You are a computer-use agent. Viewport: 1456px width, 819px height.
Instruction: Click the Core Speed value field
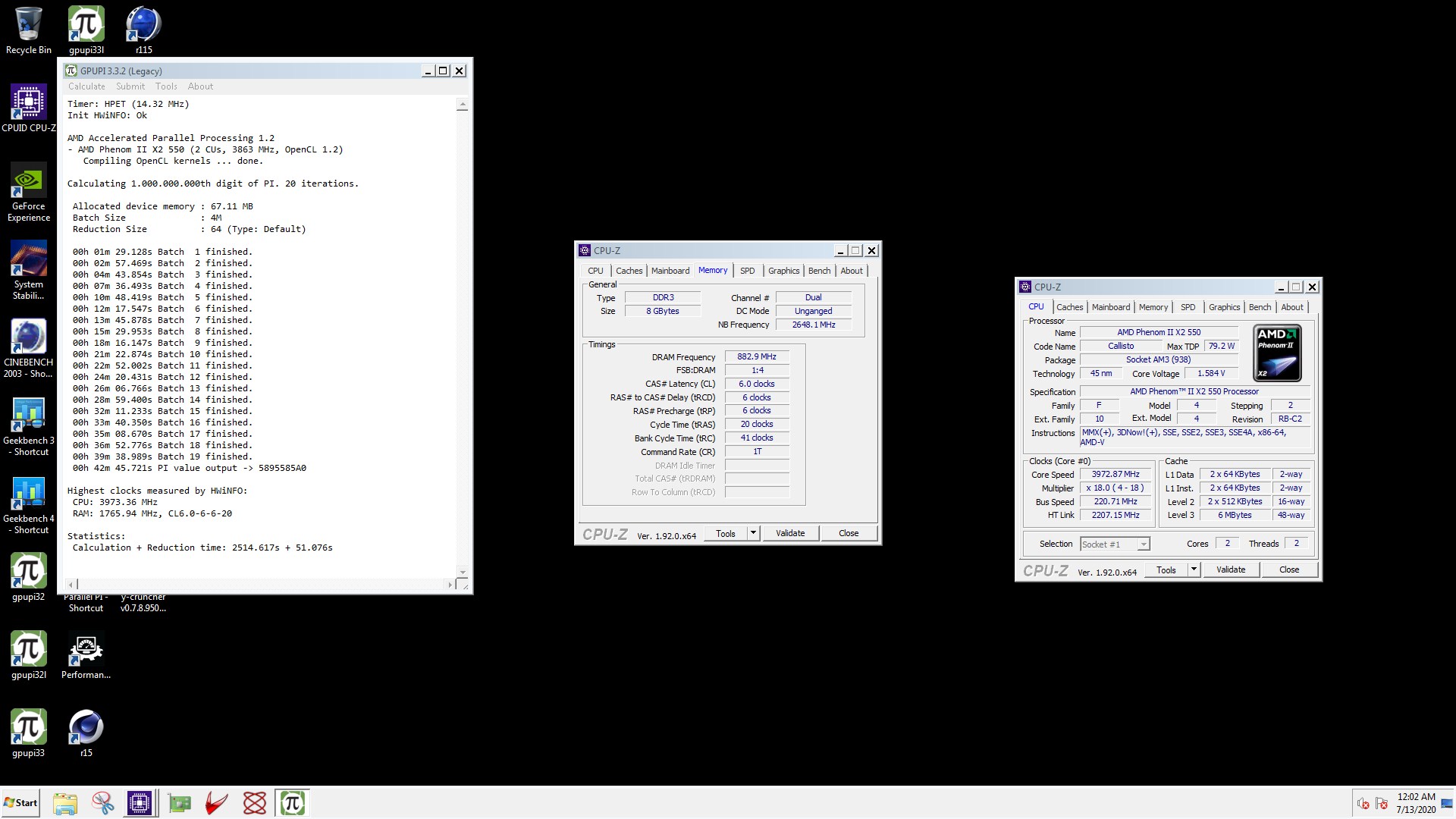[1116, 475]
